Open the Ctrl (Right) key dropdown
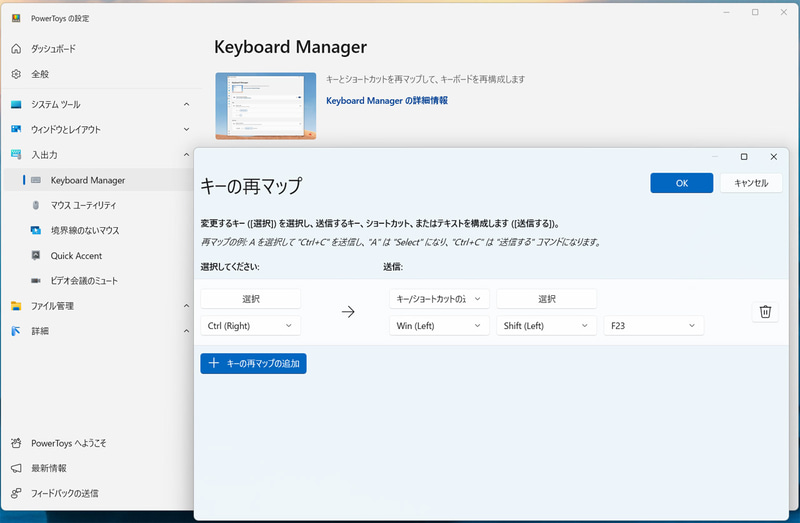 tap(251, 326)
